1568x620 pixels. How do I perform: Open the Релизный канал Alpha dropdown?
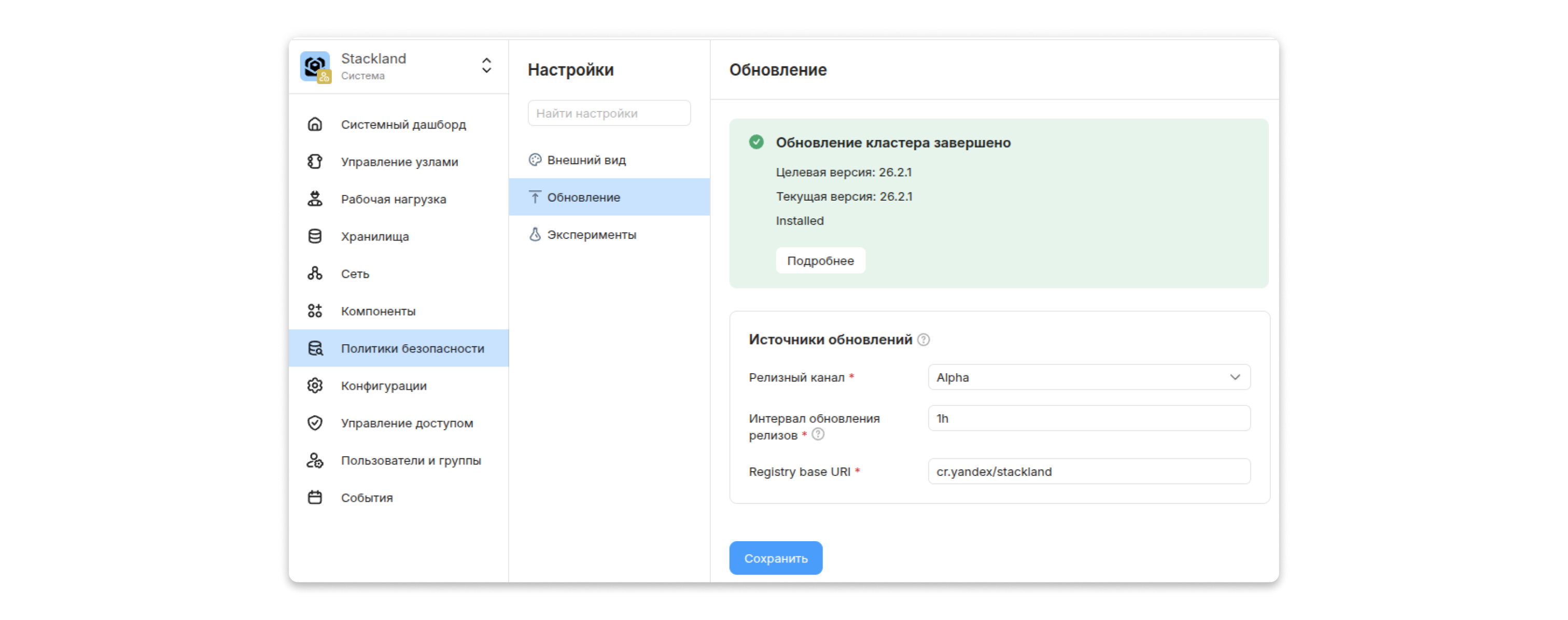1089,377
